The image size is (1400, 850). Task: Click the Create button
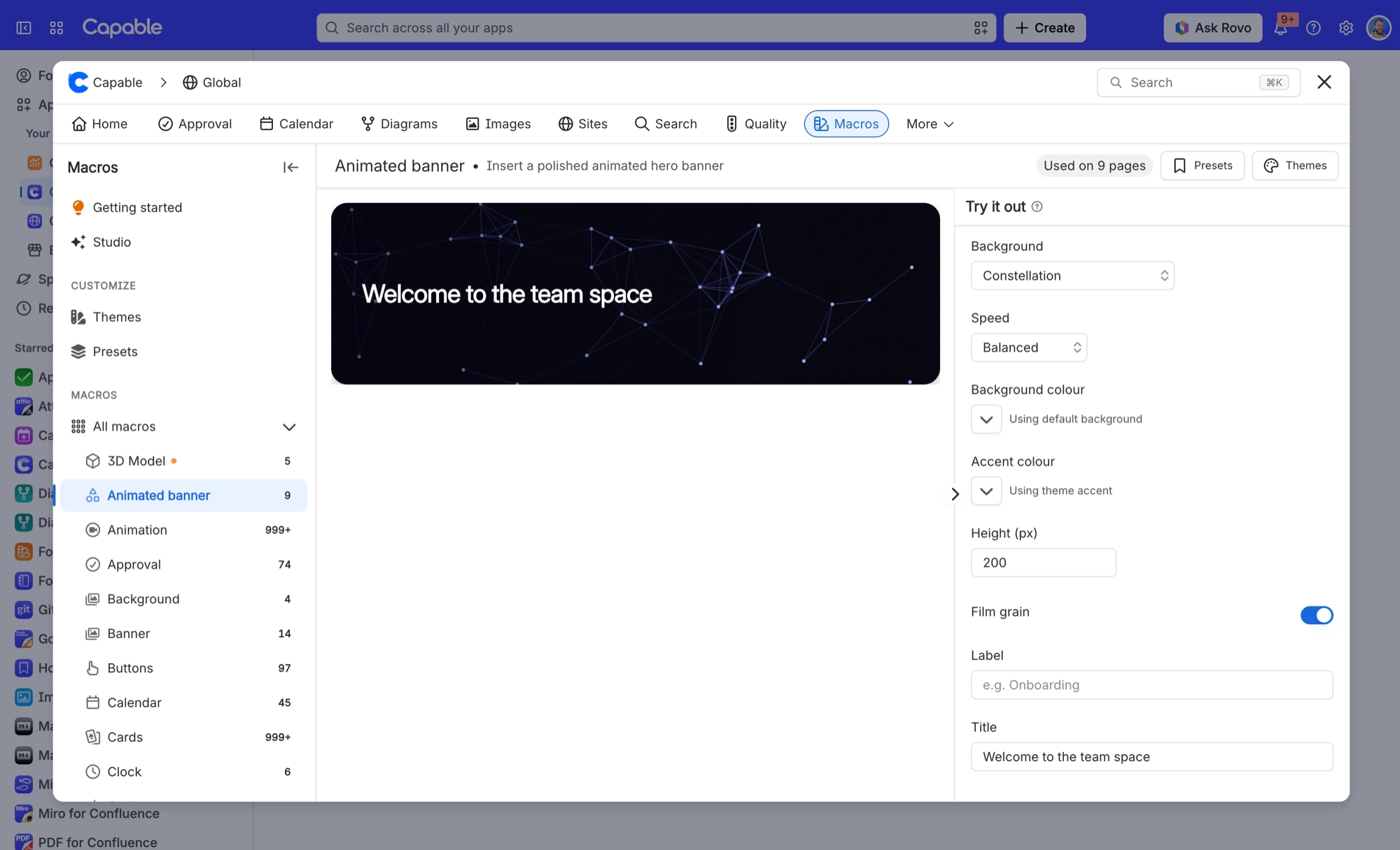1044,28
